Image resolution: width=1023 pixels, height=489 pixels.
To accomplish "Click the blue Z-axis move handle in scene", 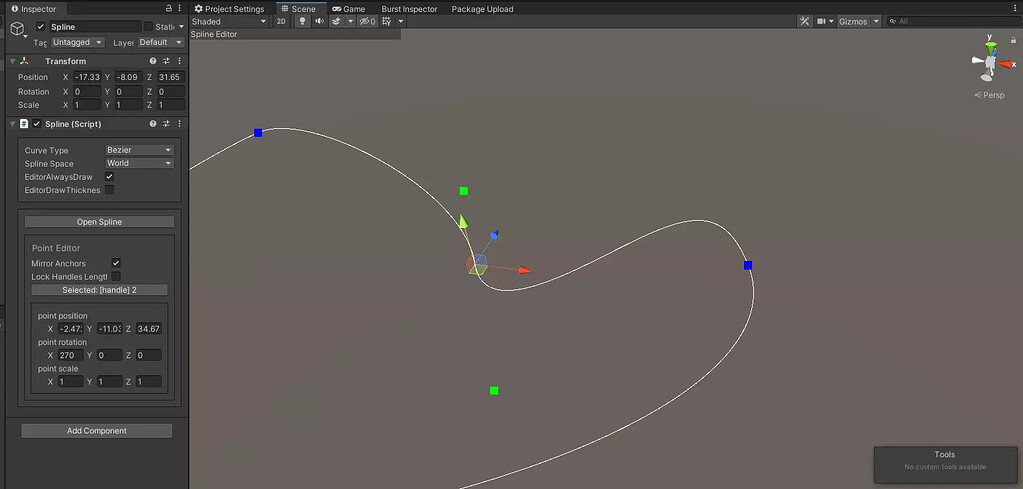I will [x=494, y=234].
